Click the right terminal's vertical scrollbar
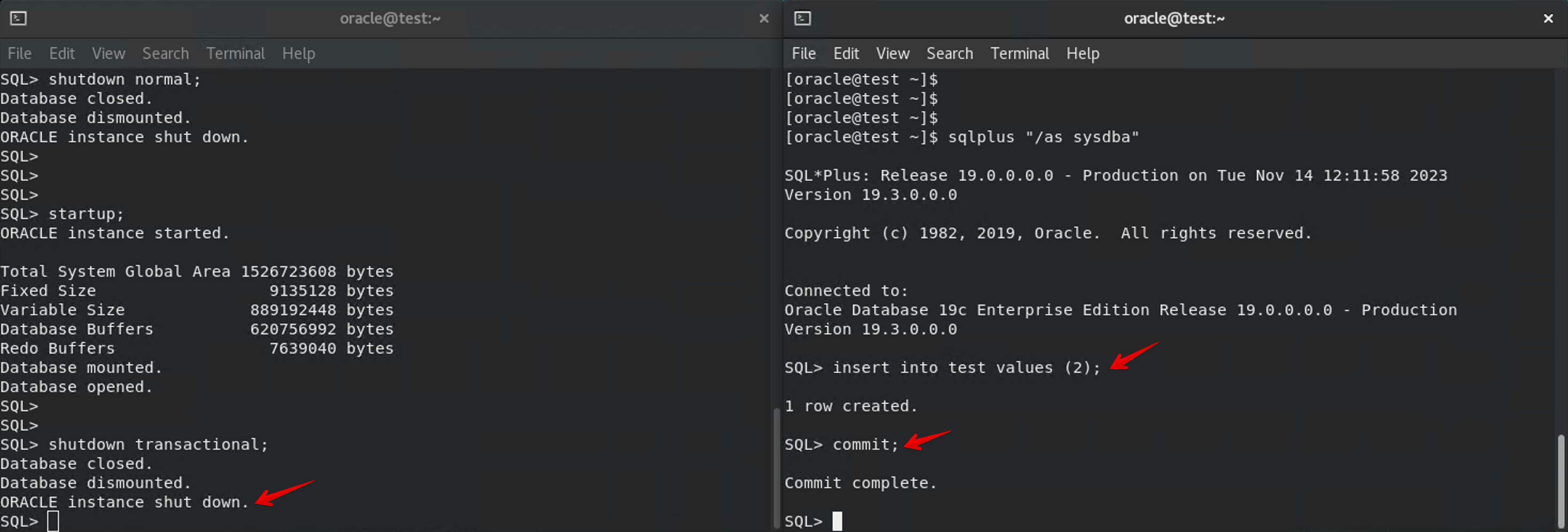 click(x=1561, y=481)
